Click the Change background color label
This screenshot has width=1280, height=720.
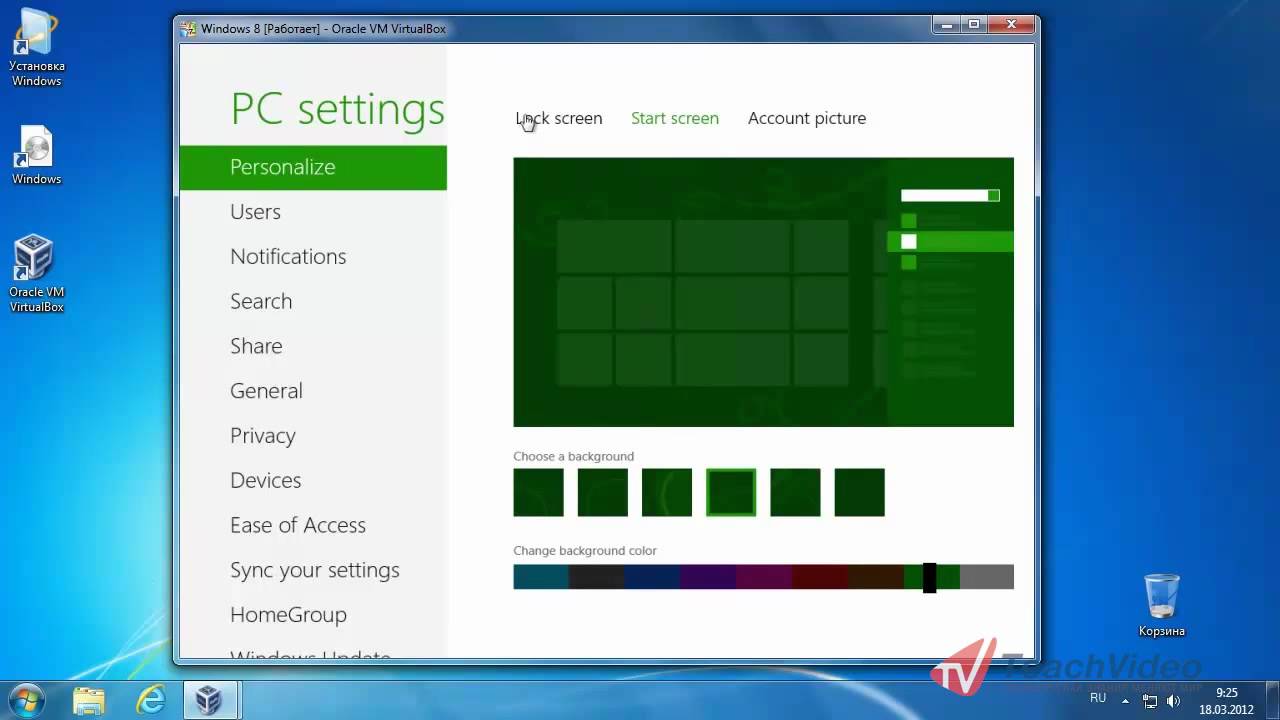pos(585,550)
